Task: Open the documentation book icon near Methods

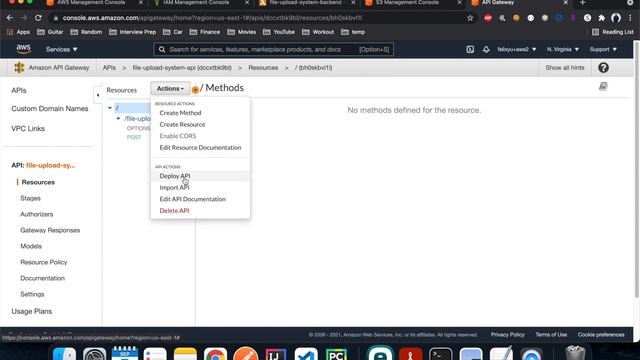Action: (x=603, y=86)
